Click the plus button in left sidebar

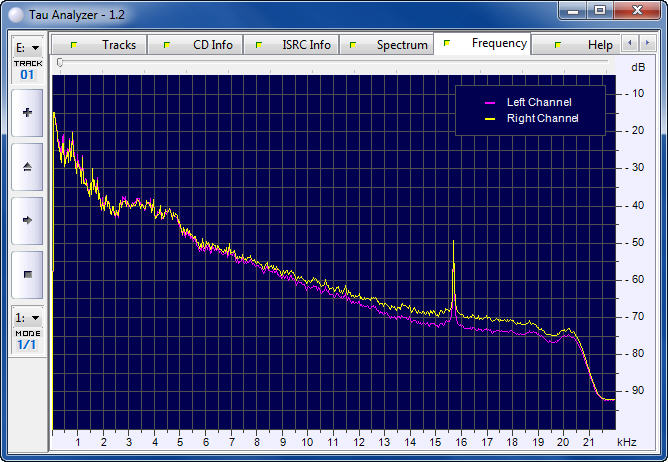tap(27, 113)
